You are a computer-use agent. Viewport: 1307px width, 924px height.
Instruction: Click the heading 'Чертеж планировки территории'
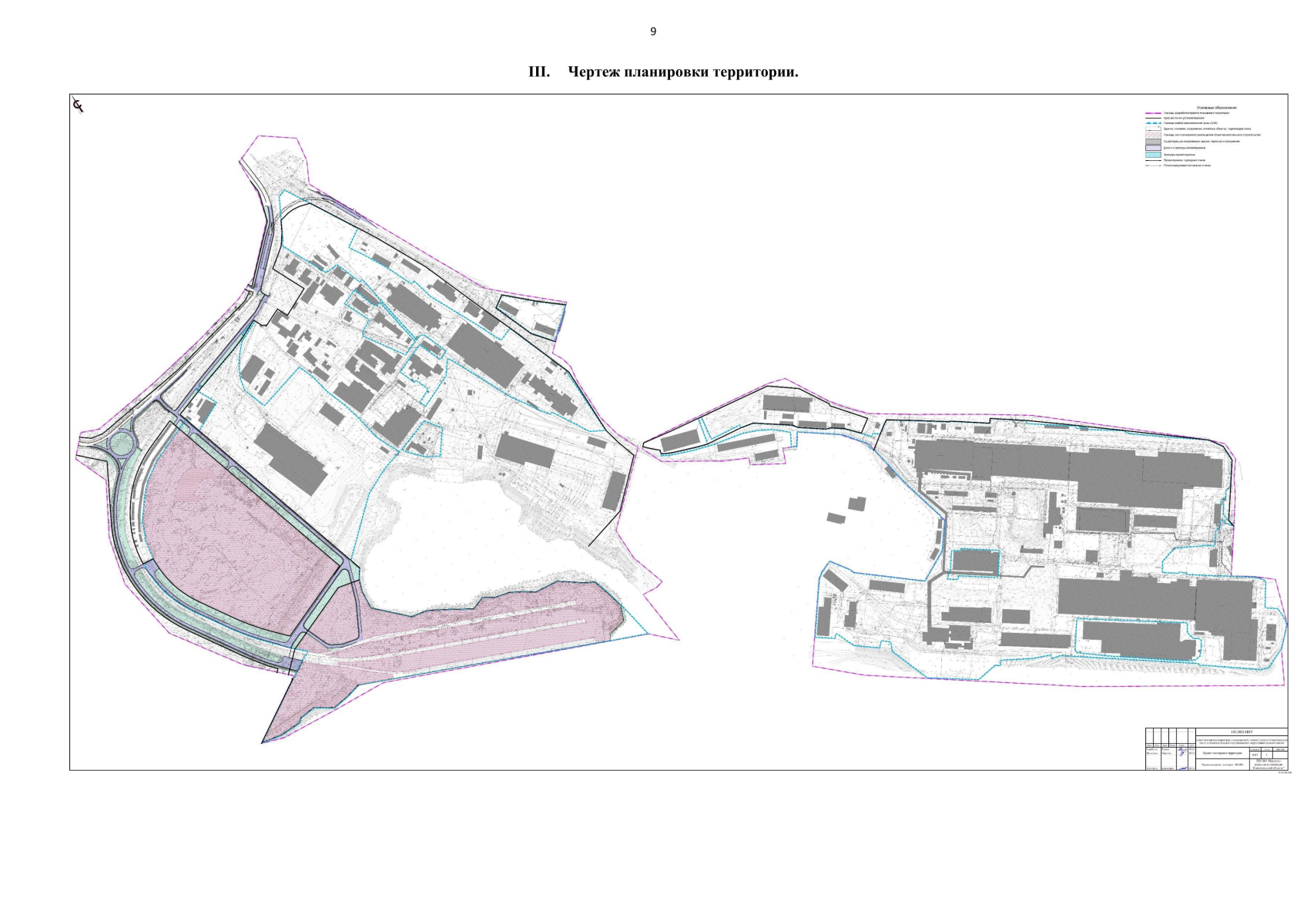pyautogui.click(x=682, y=72)
